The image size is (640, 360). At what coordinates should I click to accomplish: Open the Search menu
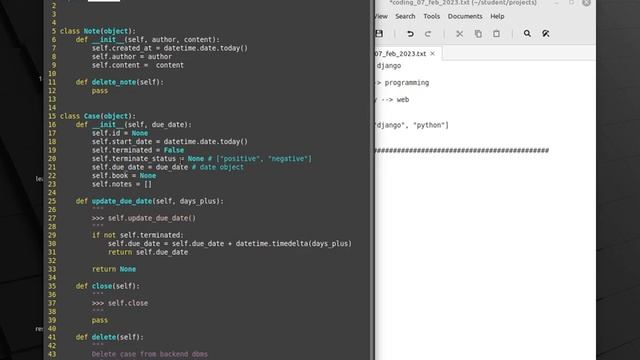(405, 16)
